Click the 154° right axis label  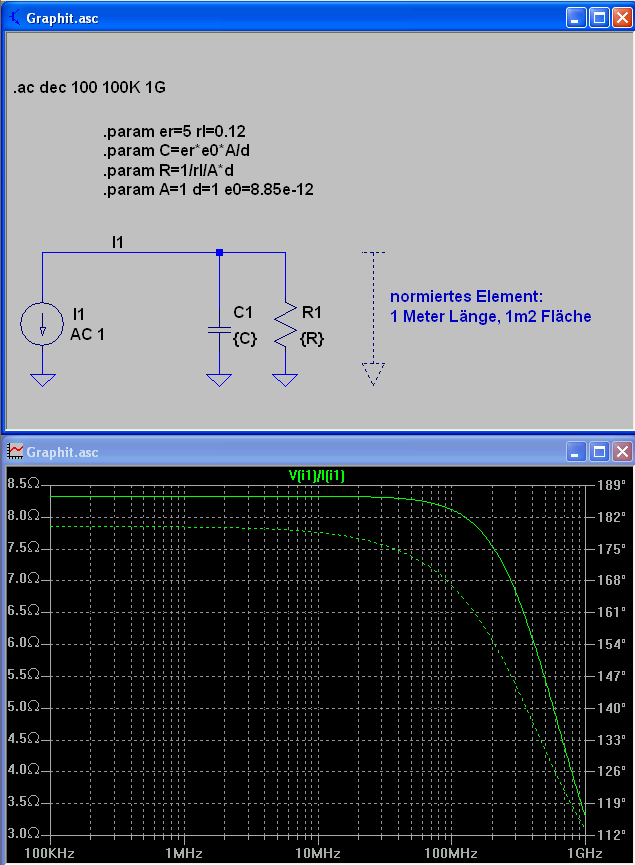coord(612,644)
